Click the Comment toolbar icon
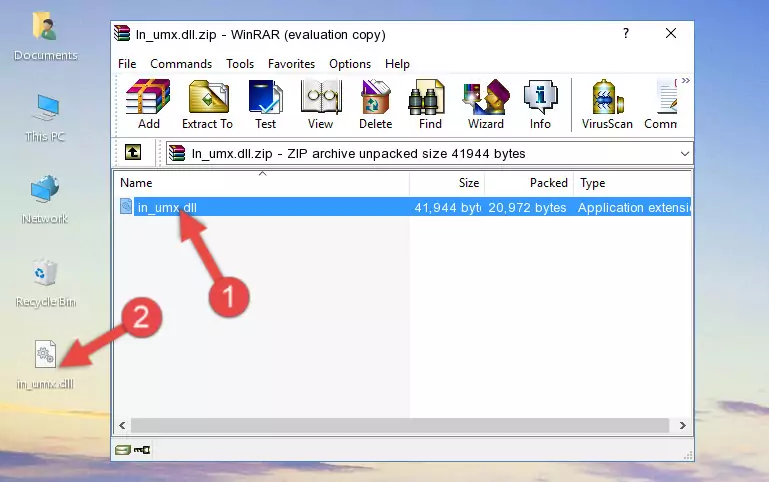 point(661,104)
